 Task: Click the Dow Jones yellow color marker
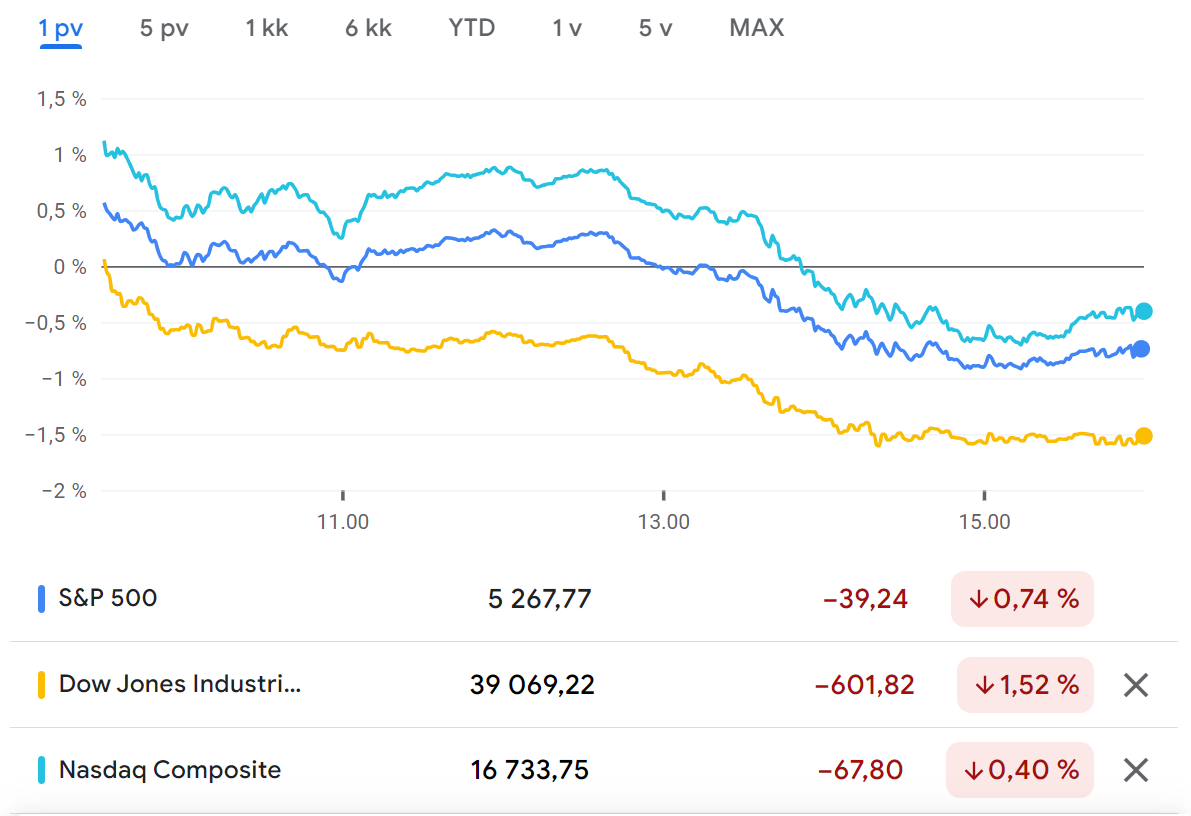pos(41,685)
